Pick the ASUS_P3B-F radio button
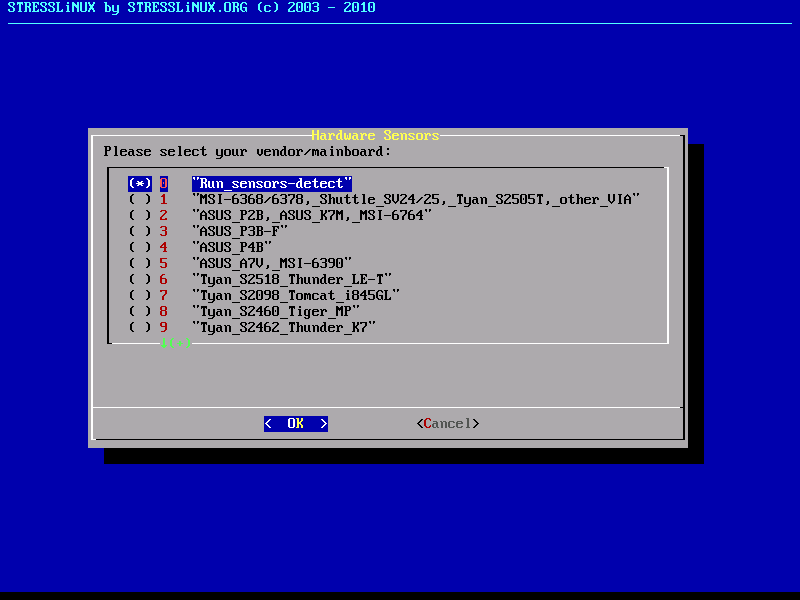Screen dimensions: 800x600 (x=140, y=232)
